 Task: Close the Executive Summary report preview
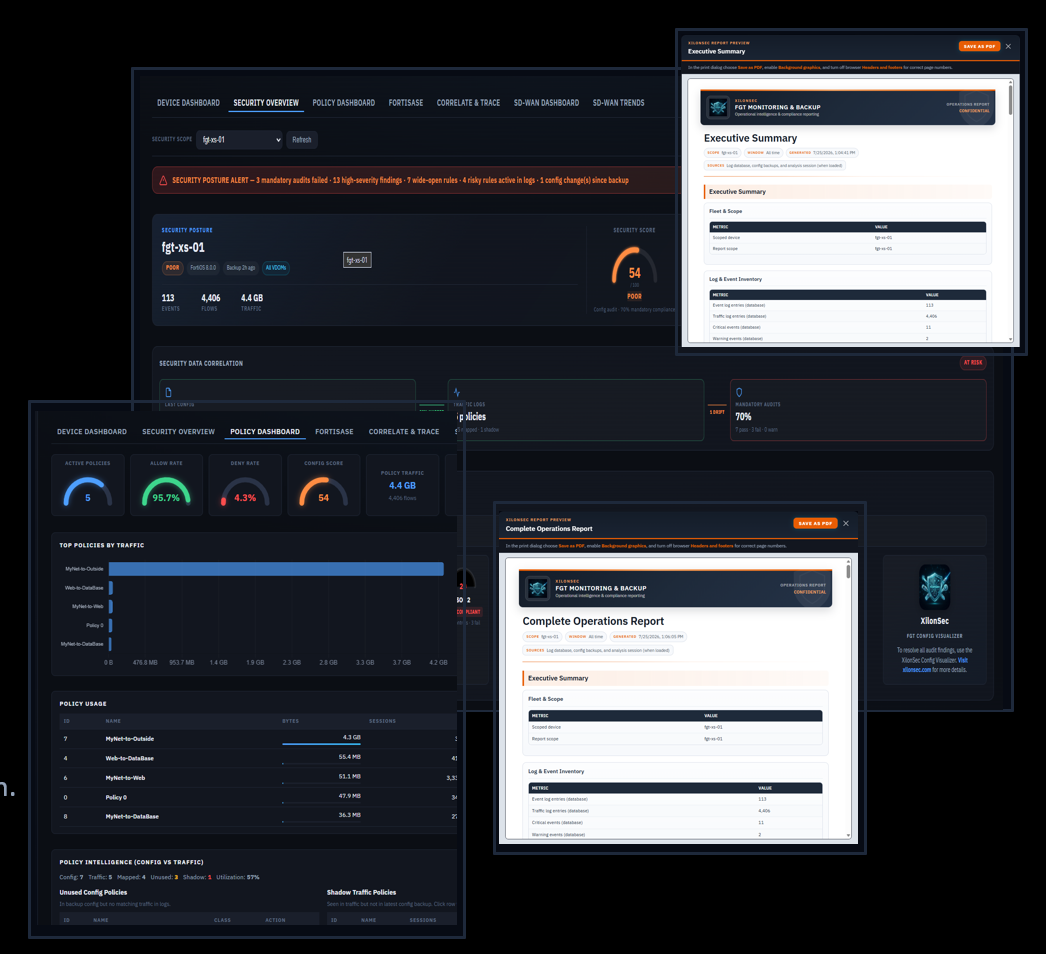click(x=1008, y=46)
